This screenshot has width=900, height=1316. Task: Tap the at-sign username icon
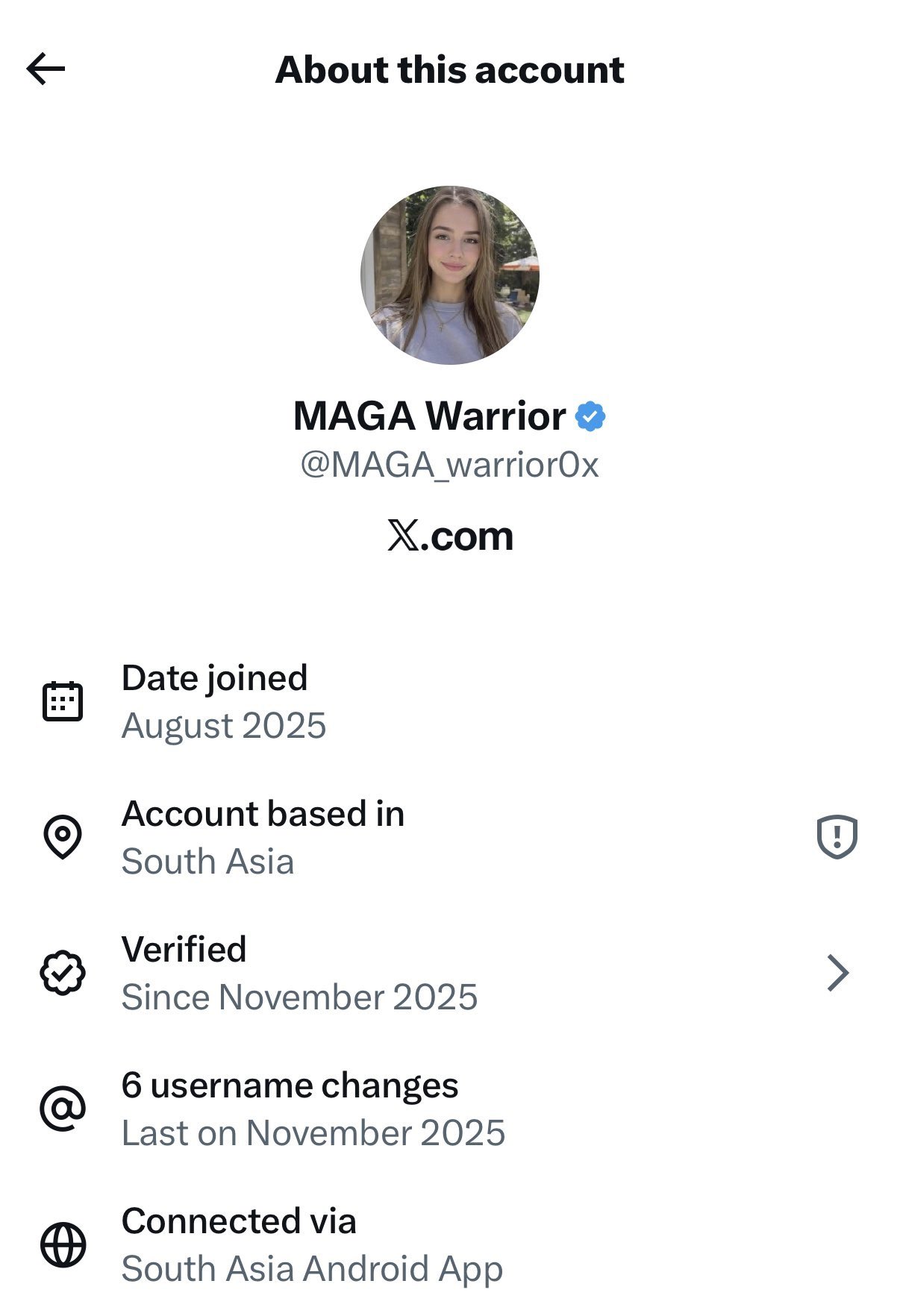coord(63,1109)
